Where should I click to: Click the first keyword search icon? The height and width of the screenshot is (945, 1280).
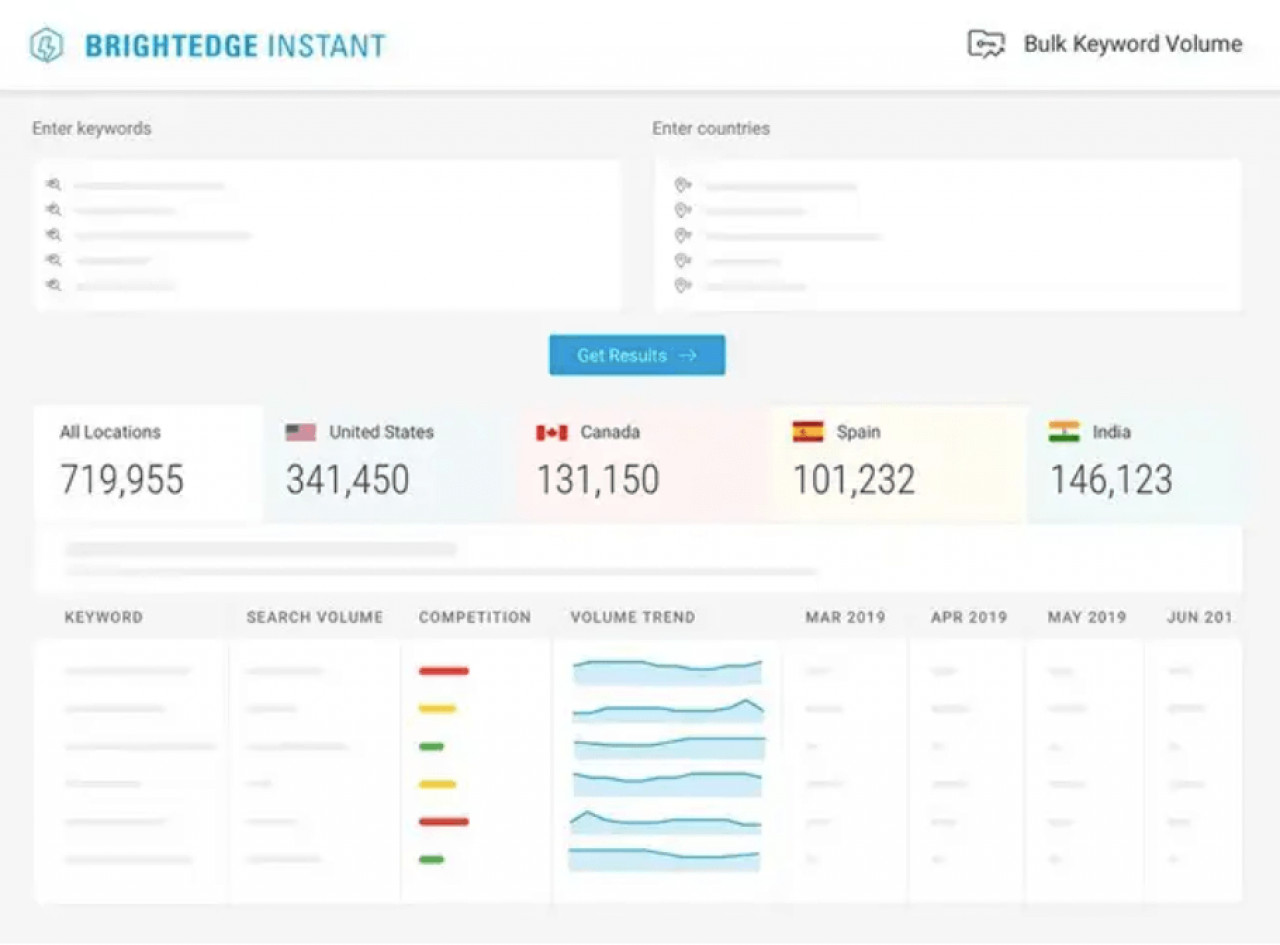coord(54,185)
